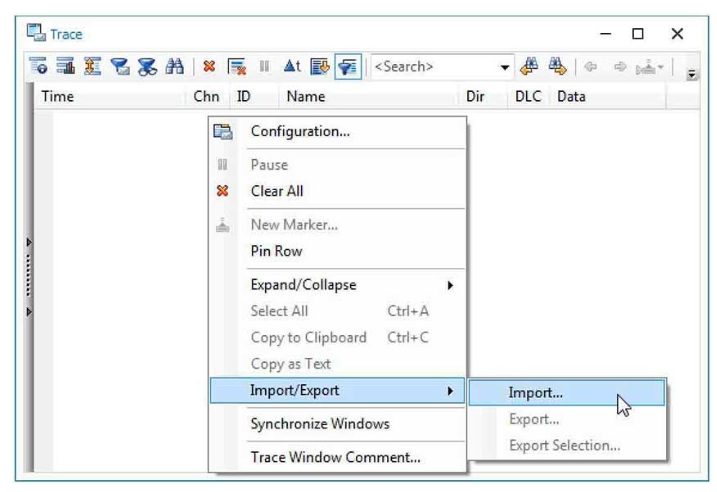The height and width of the screenshot is (492, 717).
Task: Choose Copy as Text menu entry
Action: [337, 364]
